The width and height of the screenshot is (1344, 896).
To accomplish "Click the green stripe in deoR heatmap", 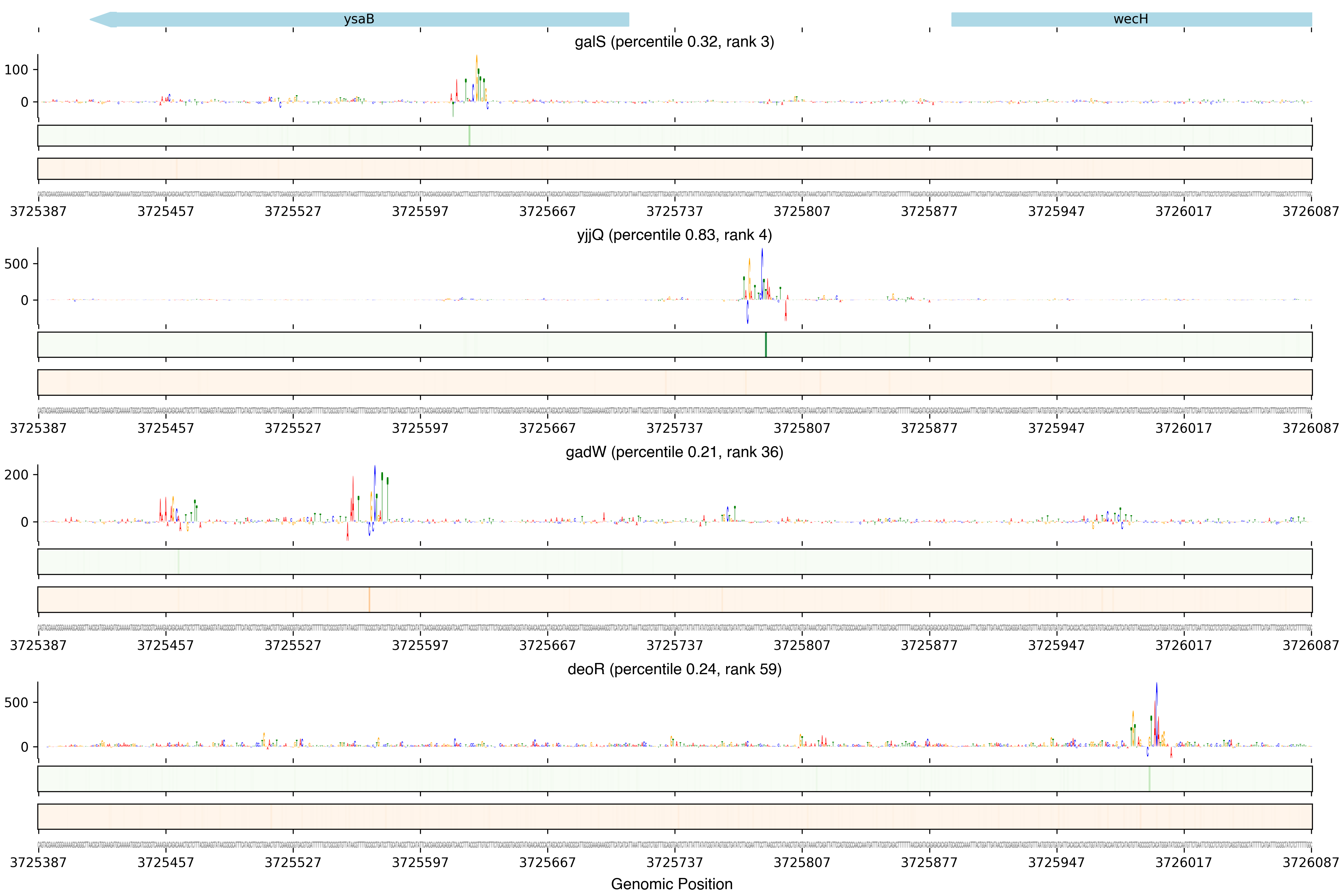I will [x=1149, y=779].
